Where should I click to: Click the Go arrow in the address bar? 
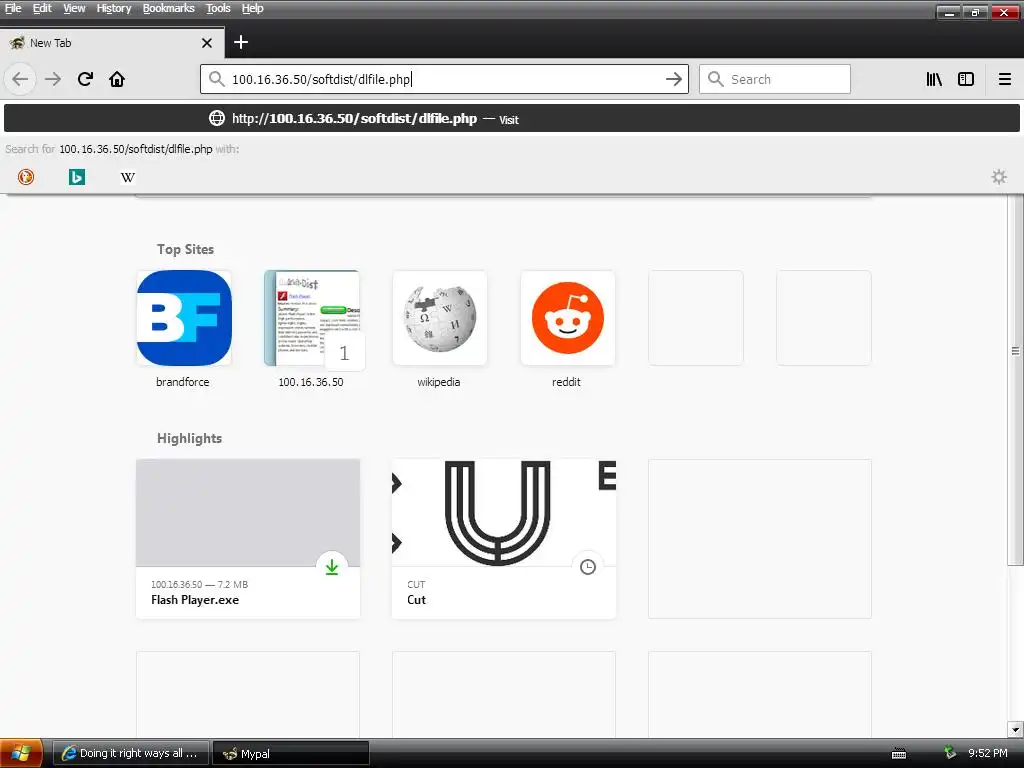click(673, 79)
